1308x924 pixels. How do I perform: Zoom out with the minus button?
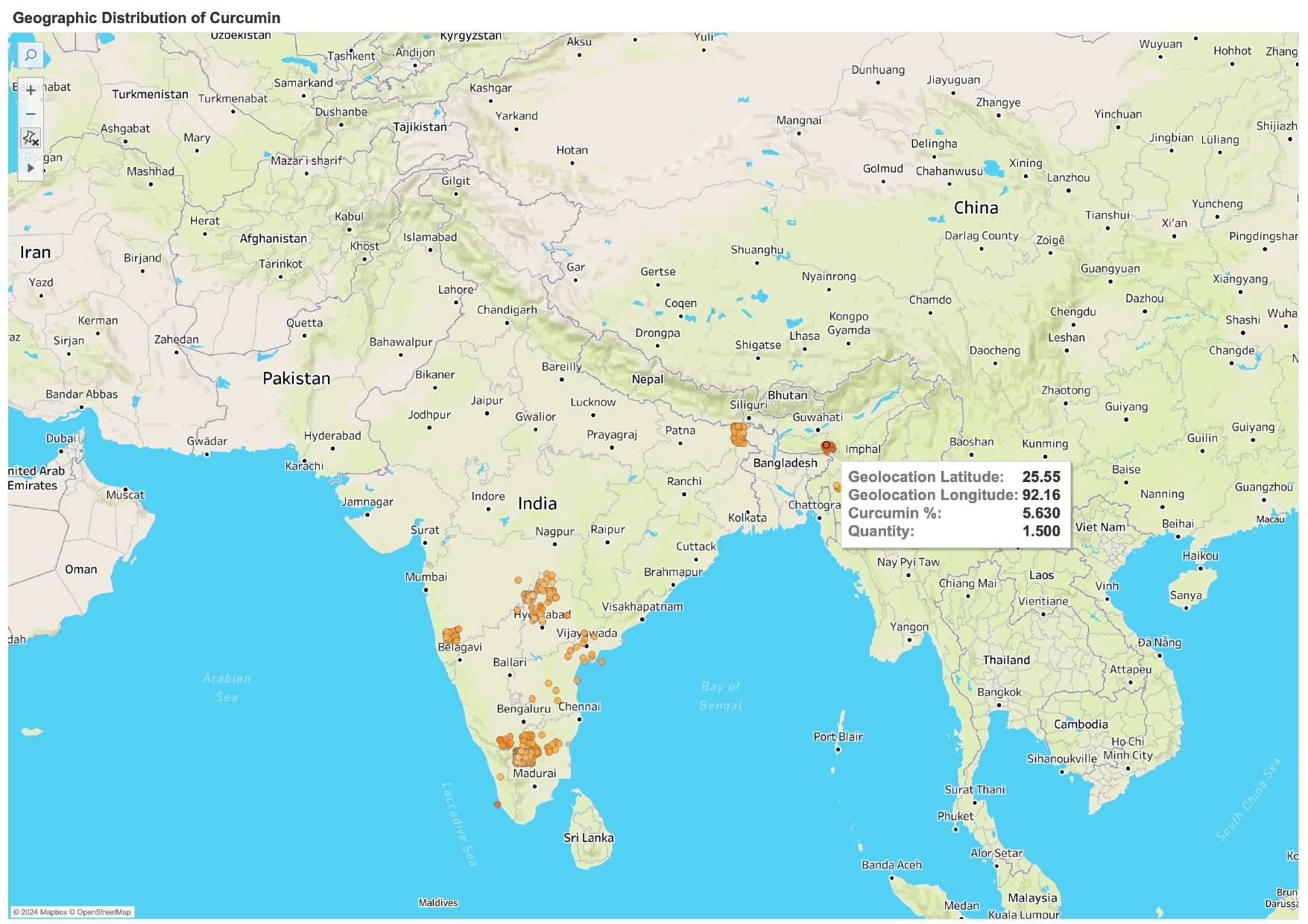(x=31, y=114)
